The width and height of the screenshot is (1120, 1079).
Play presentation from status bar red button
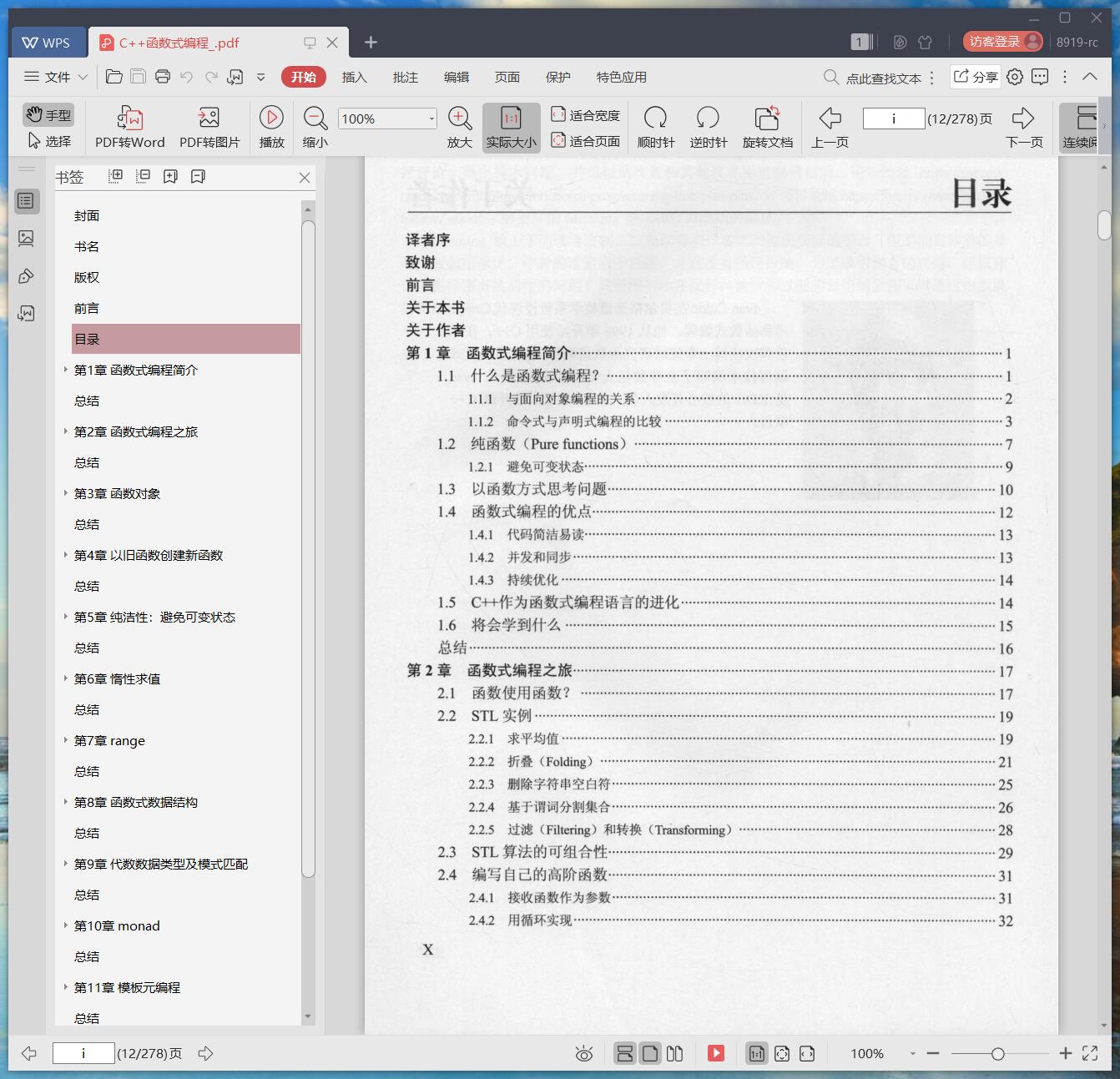click(716, 1053)
